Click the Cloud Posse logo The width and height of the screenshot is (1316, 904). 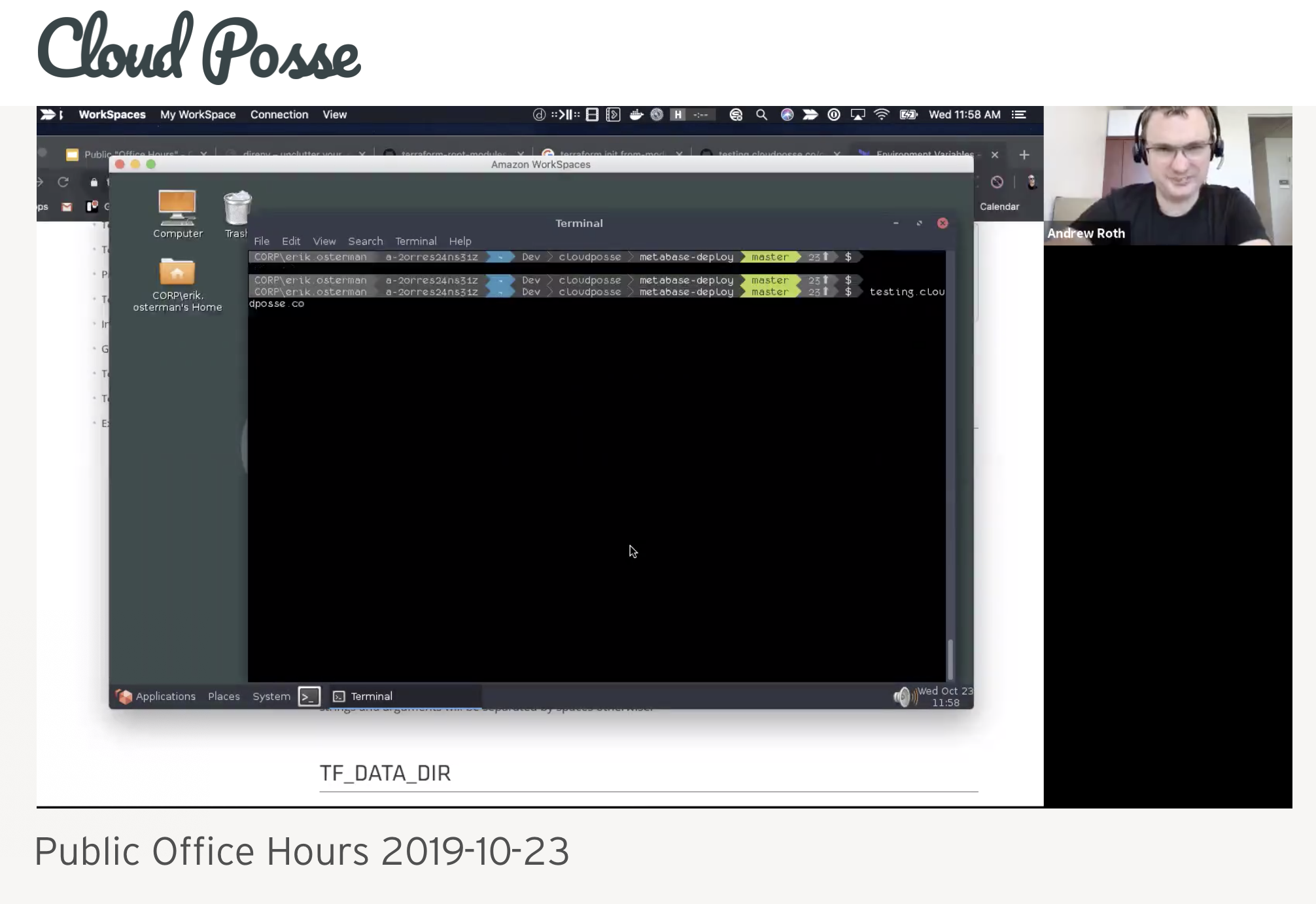tap(198, 49)
